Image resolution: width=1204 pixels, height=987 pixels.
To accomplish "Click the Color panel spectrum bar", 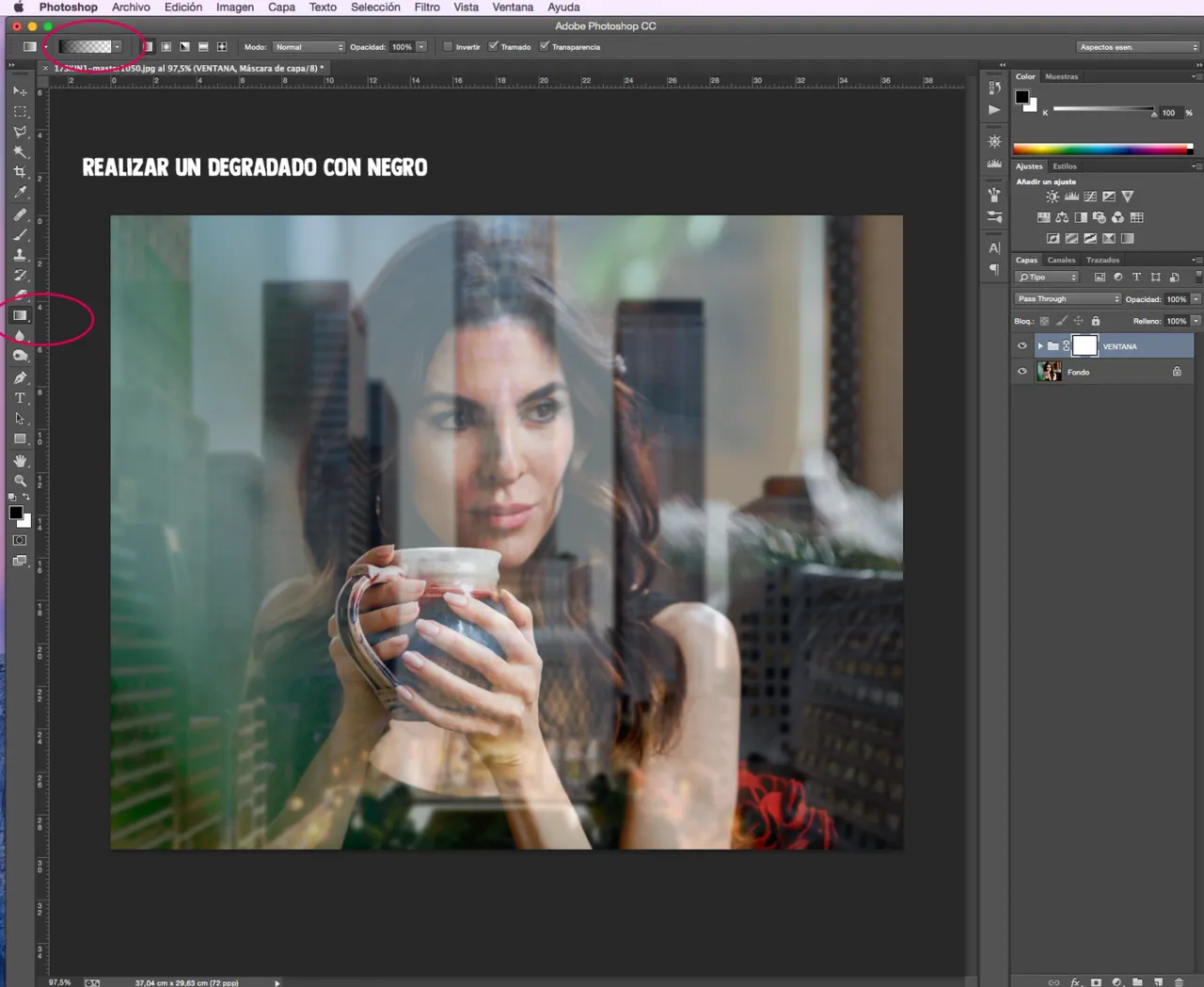I will pyautogui.click(x=1102, y=149).
